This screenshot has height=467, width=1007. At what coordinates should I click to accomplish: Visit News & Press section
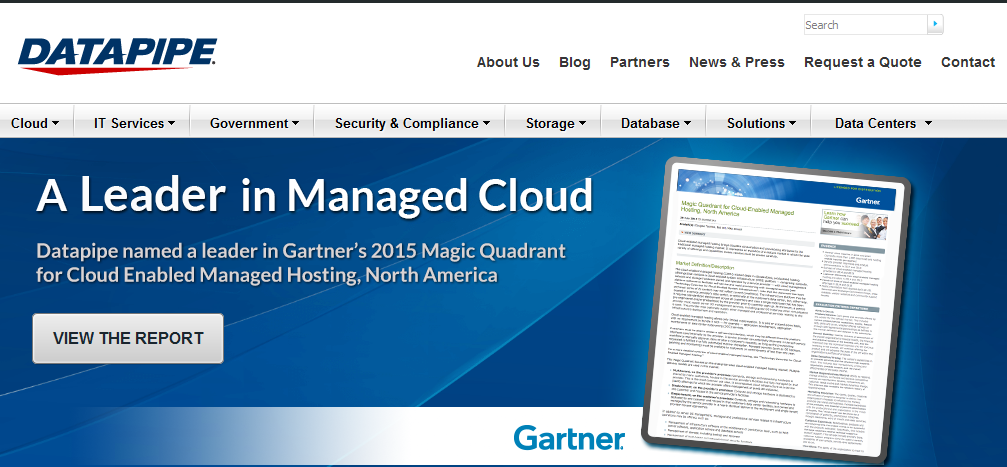(737, 62)
